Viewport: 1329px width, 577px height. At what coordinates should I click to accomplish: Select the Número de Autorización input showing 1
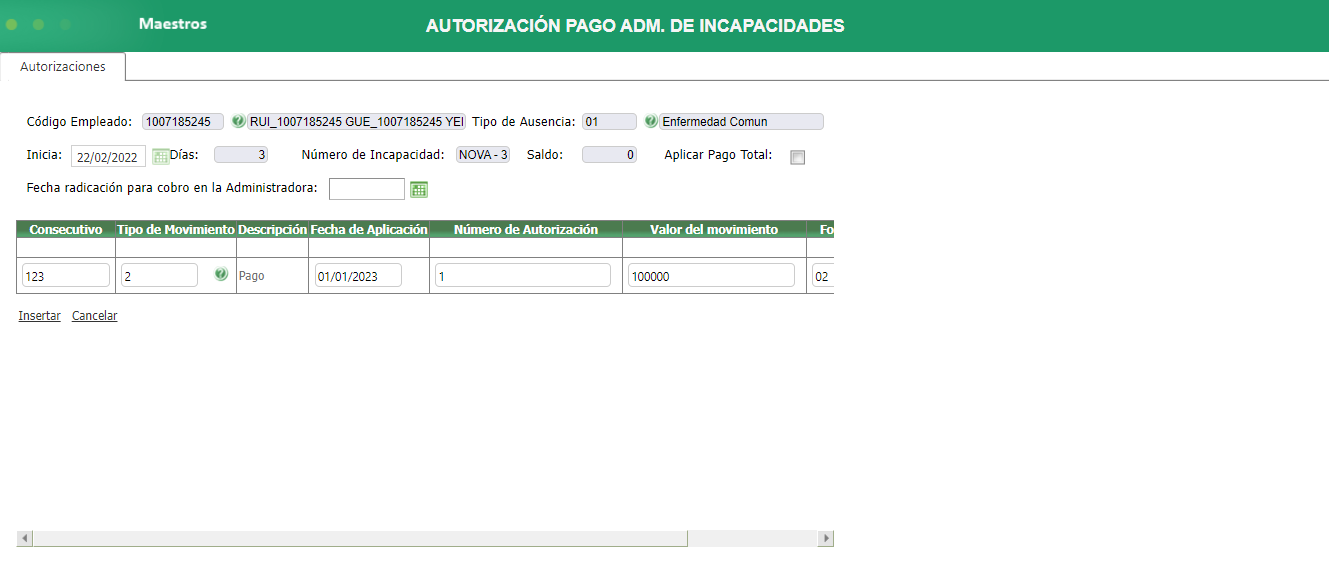pyautogui.click(x=522, y=273)
